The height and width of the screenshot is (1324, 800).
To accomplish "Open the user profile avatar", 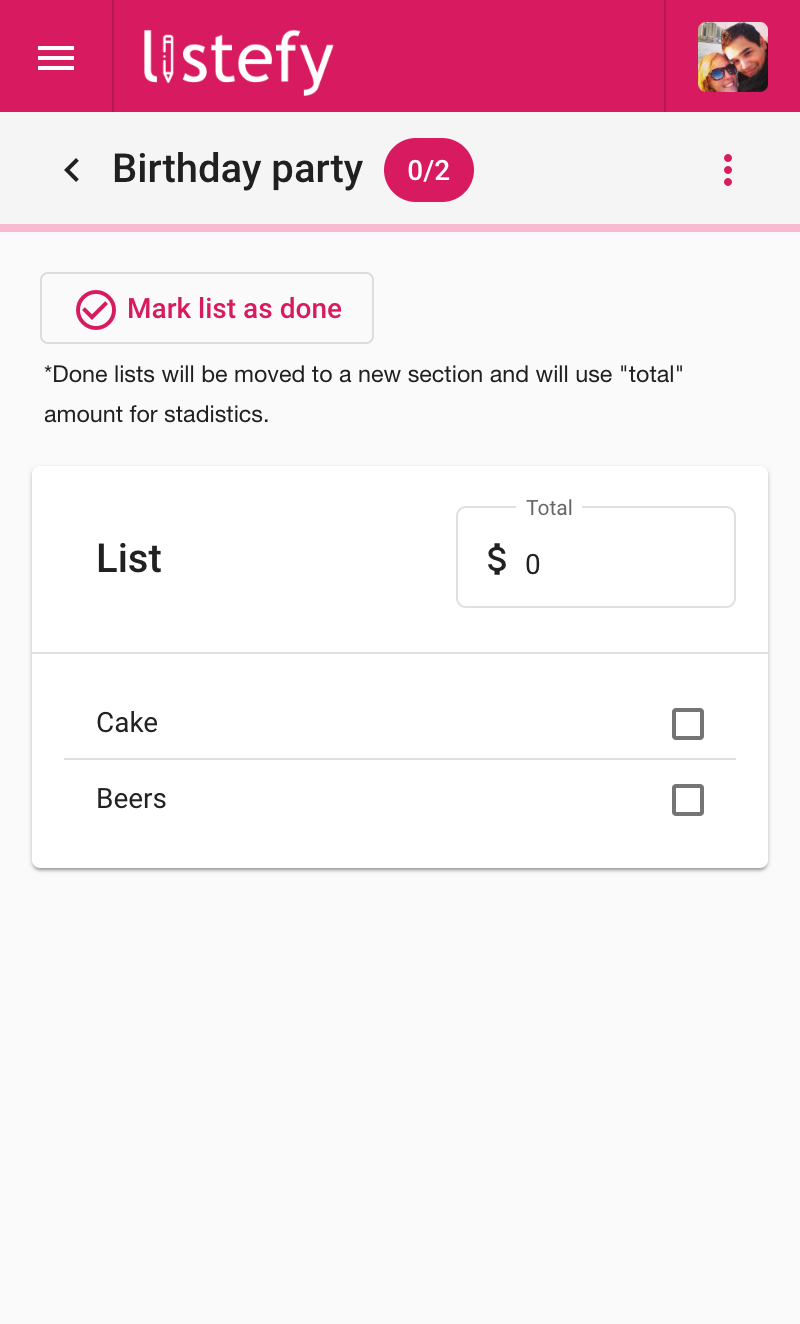I will point(732,57).
